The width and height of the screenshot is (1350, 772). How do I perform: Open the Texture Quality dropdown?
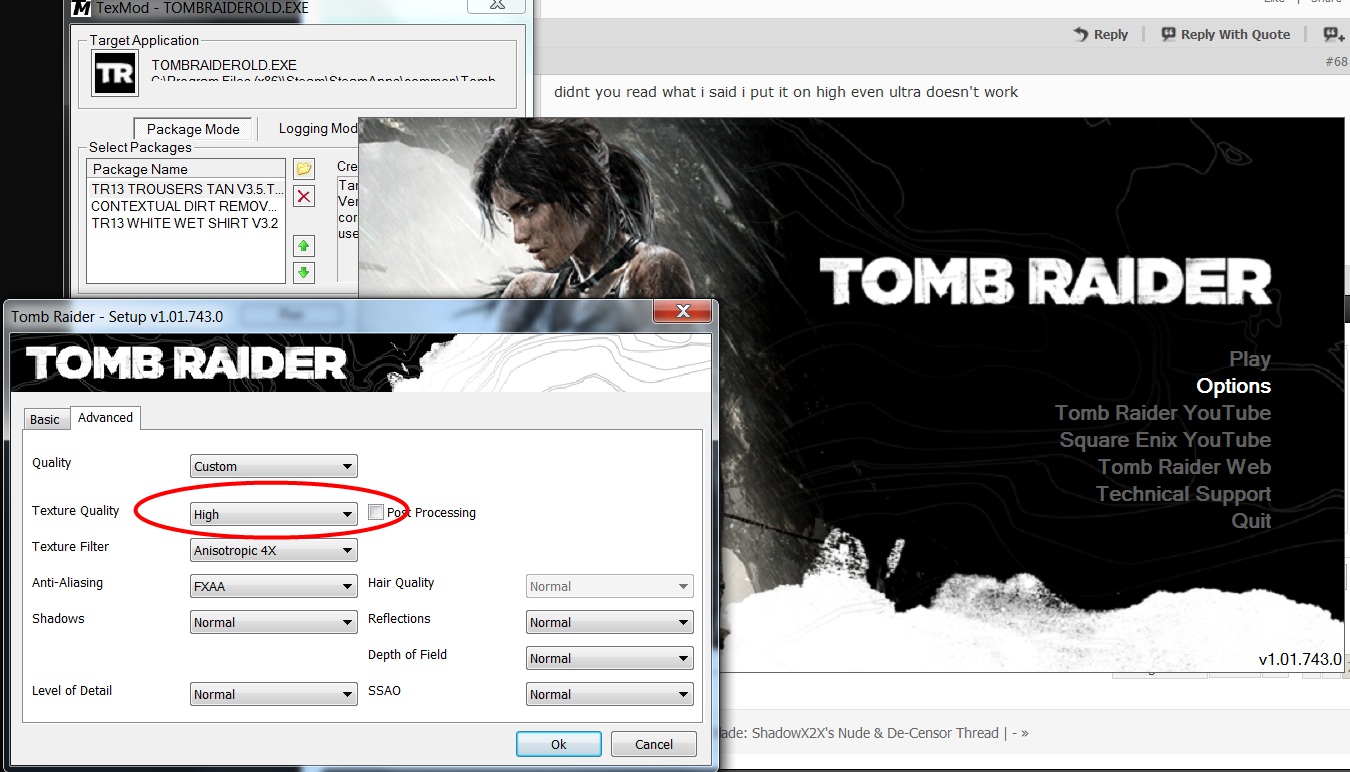(273, 515)
